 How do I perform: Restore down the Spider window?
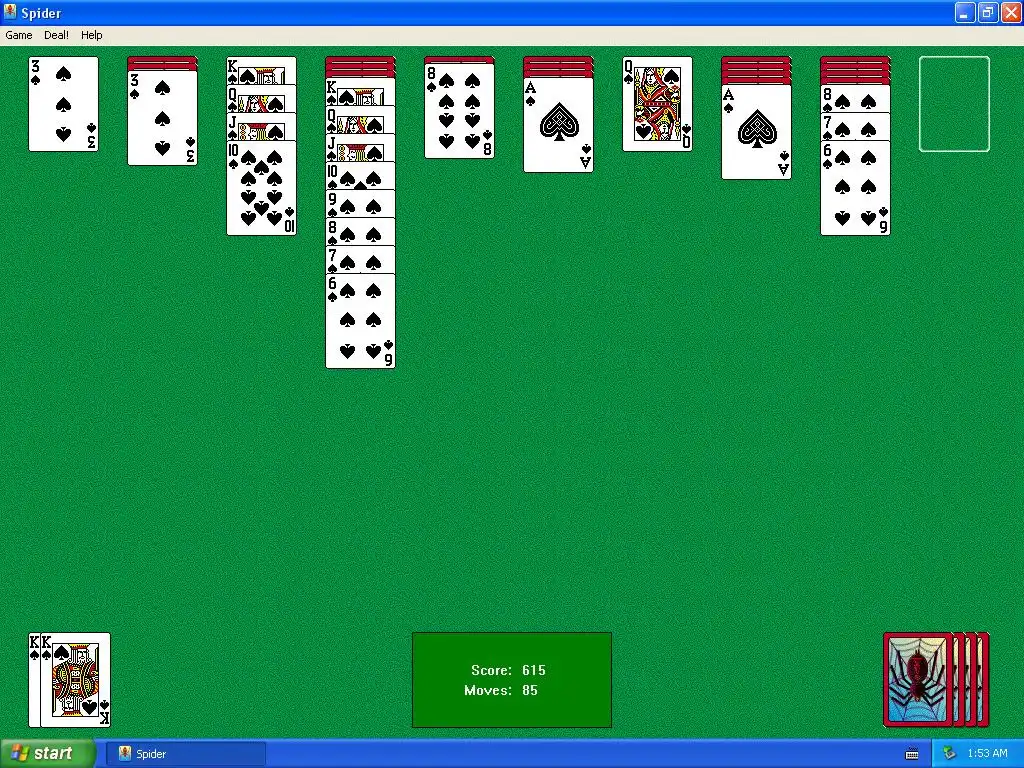987,12
